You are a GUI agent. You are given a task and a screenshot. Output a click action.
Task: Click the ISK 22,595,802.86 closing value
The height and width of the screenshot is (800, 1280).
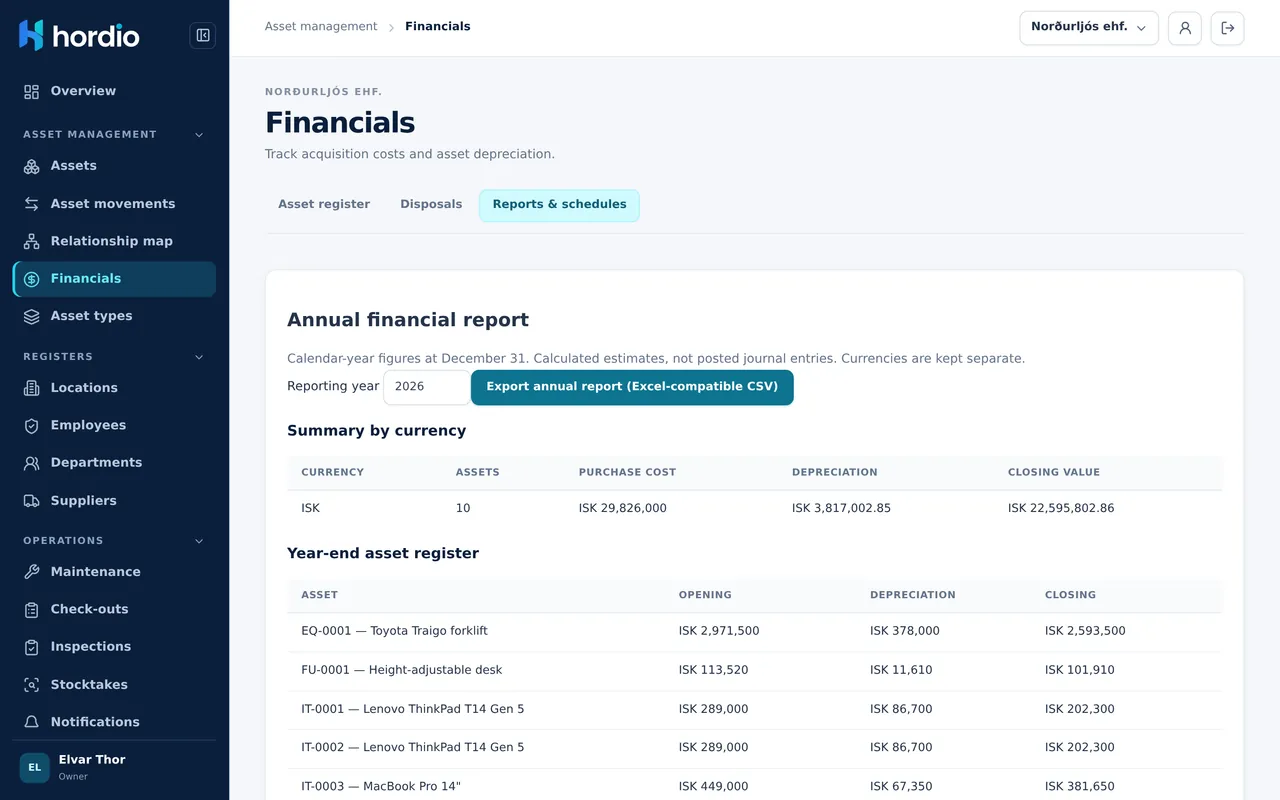(1061, 508)
